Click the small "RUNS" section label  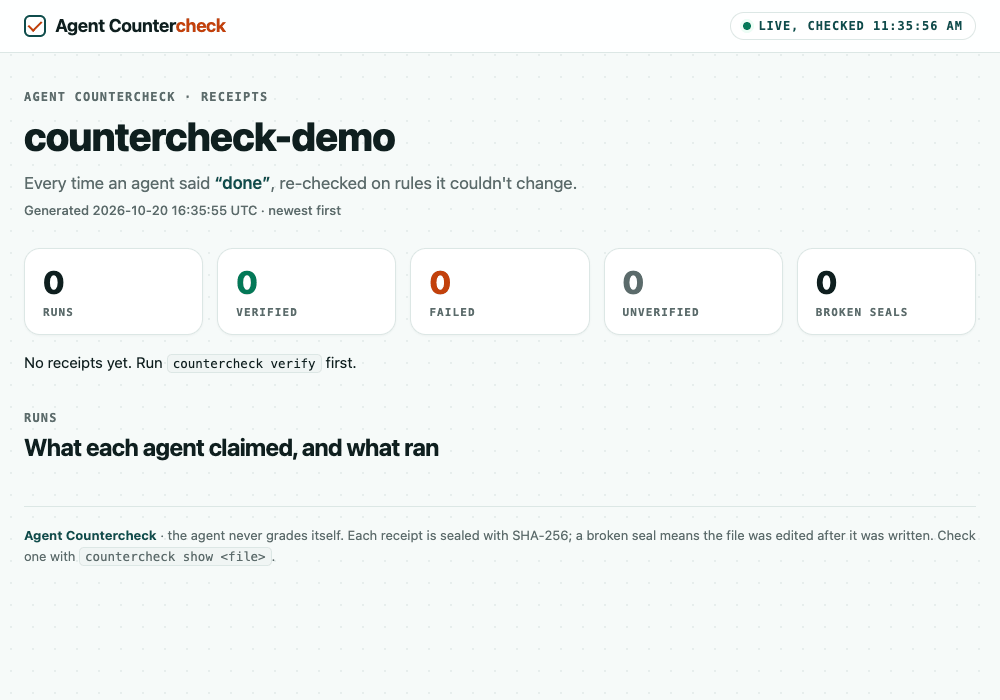coord(40,418)
